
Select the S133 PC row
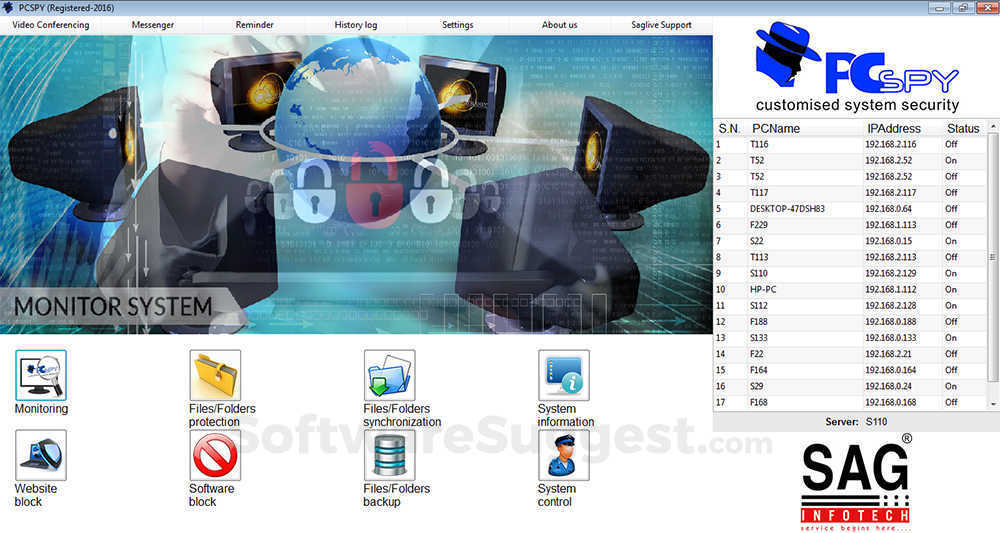click(x=850, y=338)
